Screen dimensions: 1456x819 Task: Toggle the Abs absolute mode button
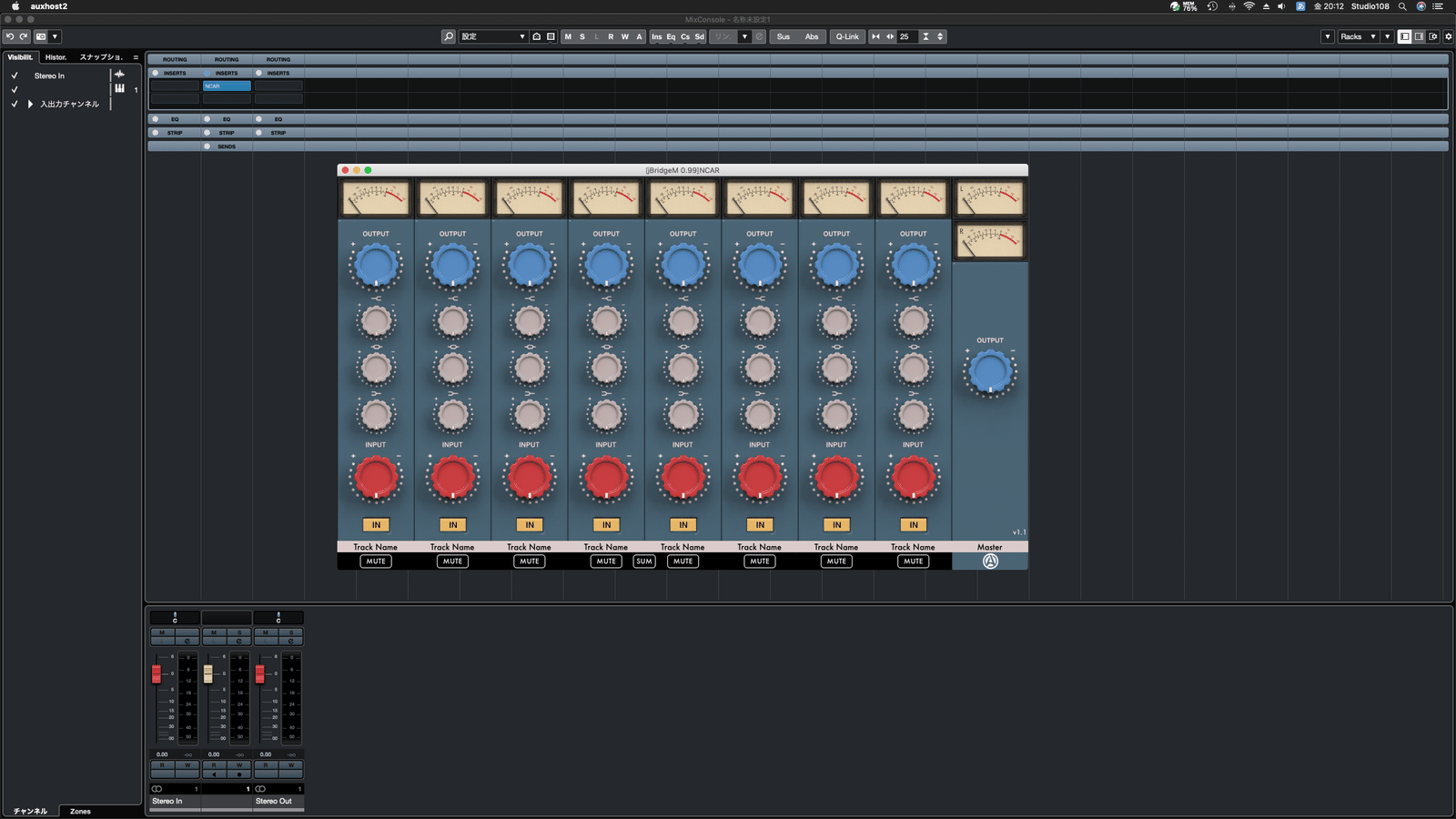tap(812, 36)
